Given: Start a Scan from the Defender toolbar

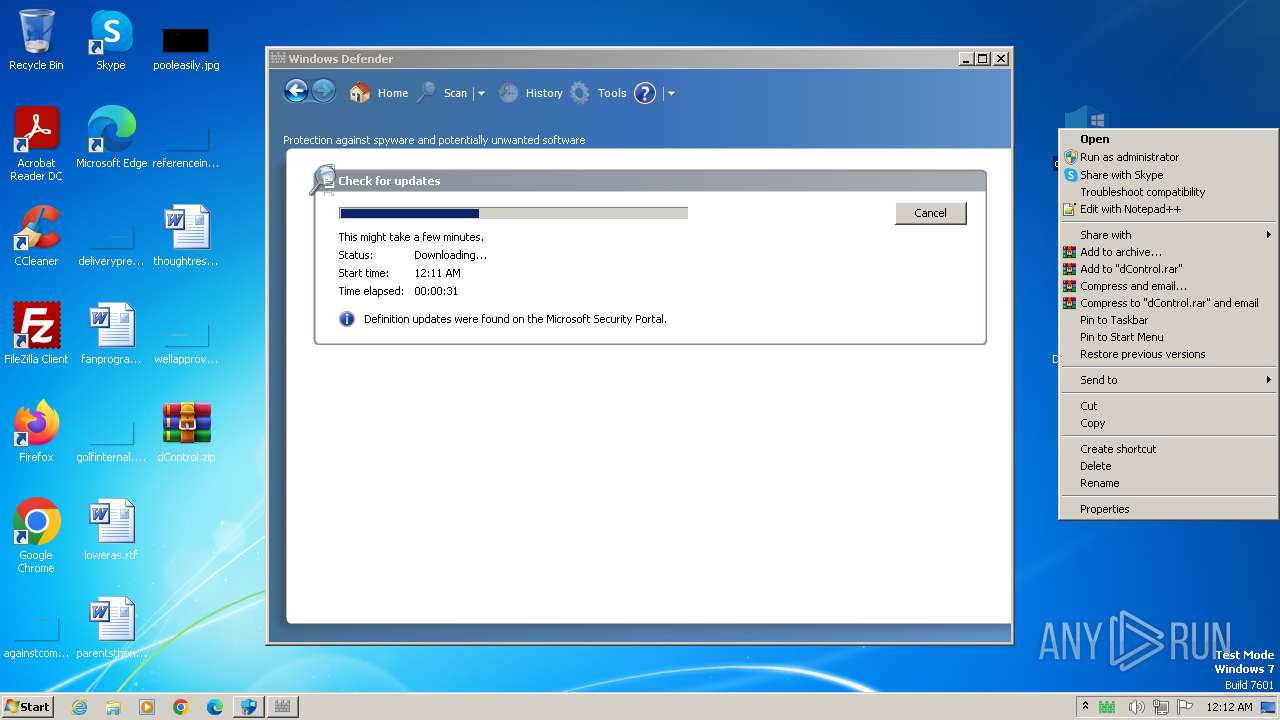Looking at the screenshot, I should 443,93.
